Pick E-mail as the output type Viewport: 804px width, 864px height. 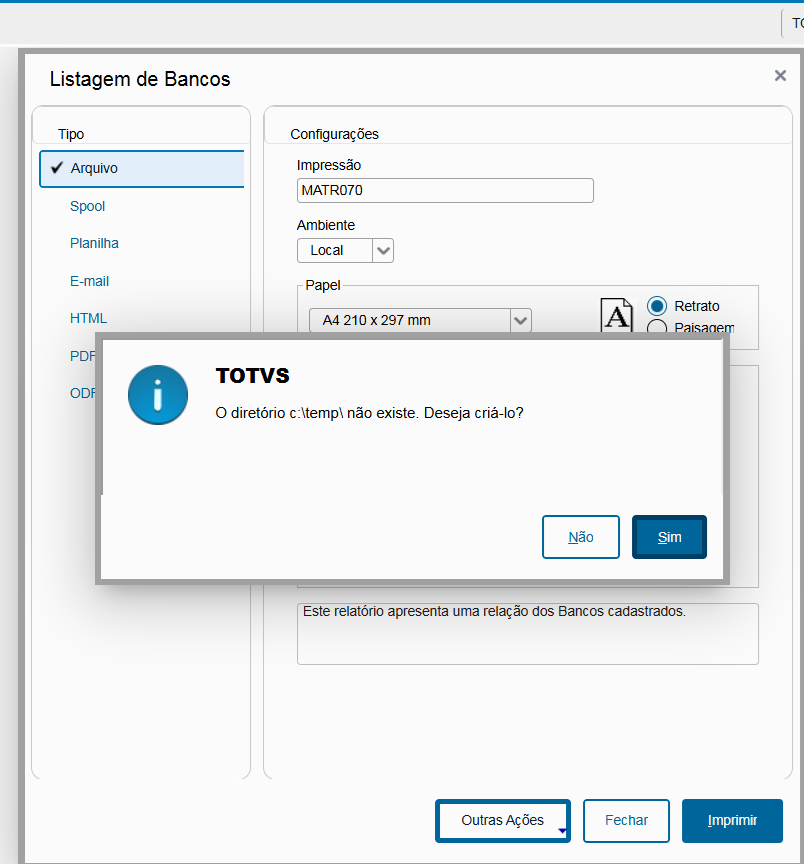pyautogui.click(x=90, y=281)
